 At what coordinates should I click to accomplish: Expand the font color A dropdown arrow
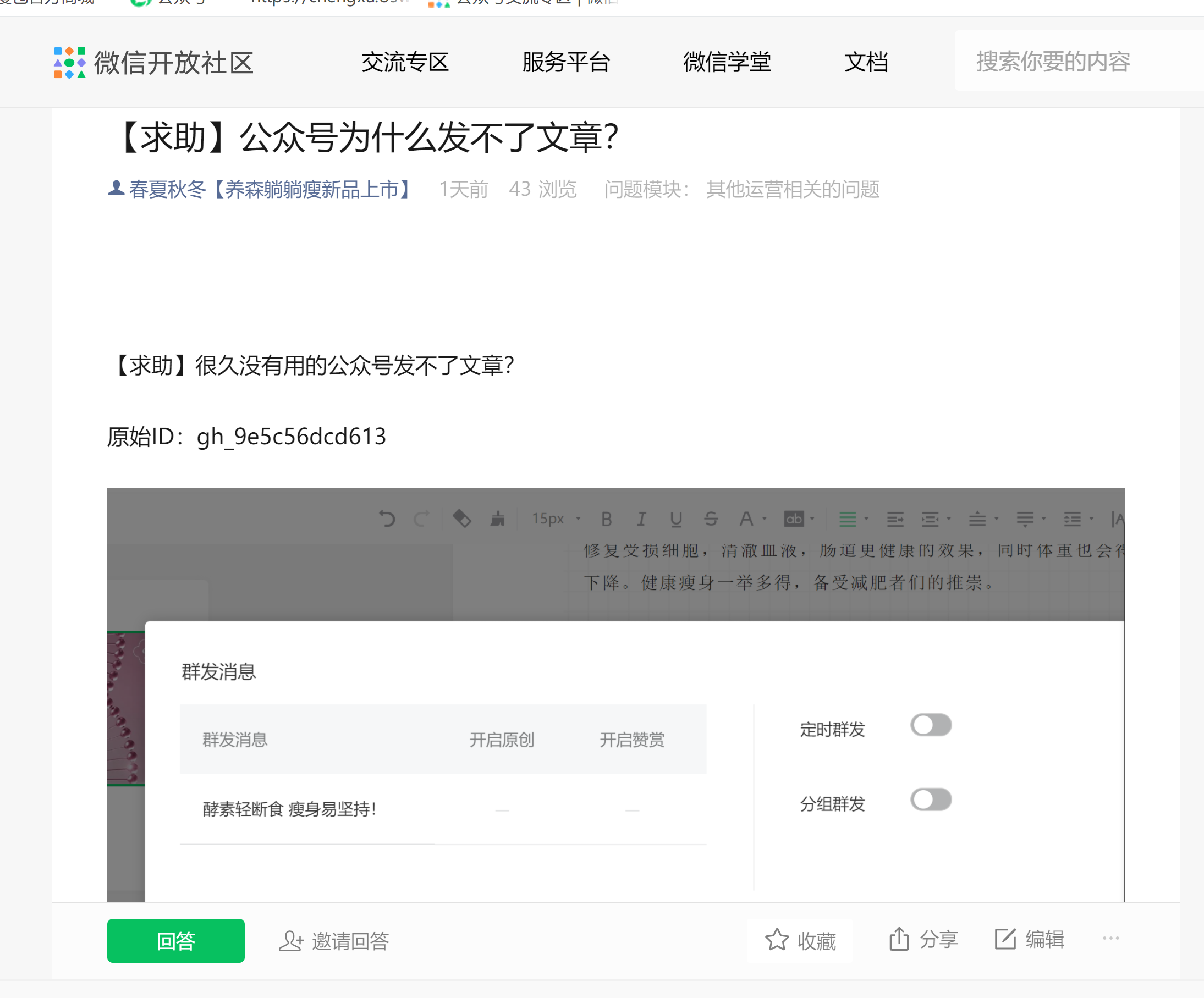pos(764,520)
